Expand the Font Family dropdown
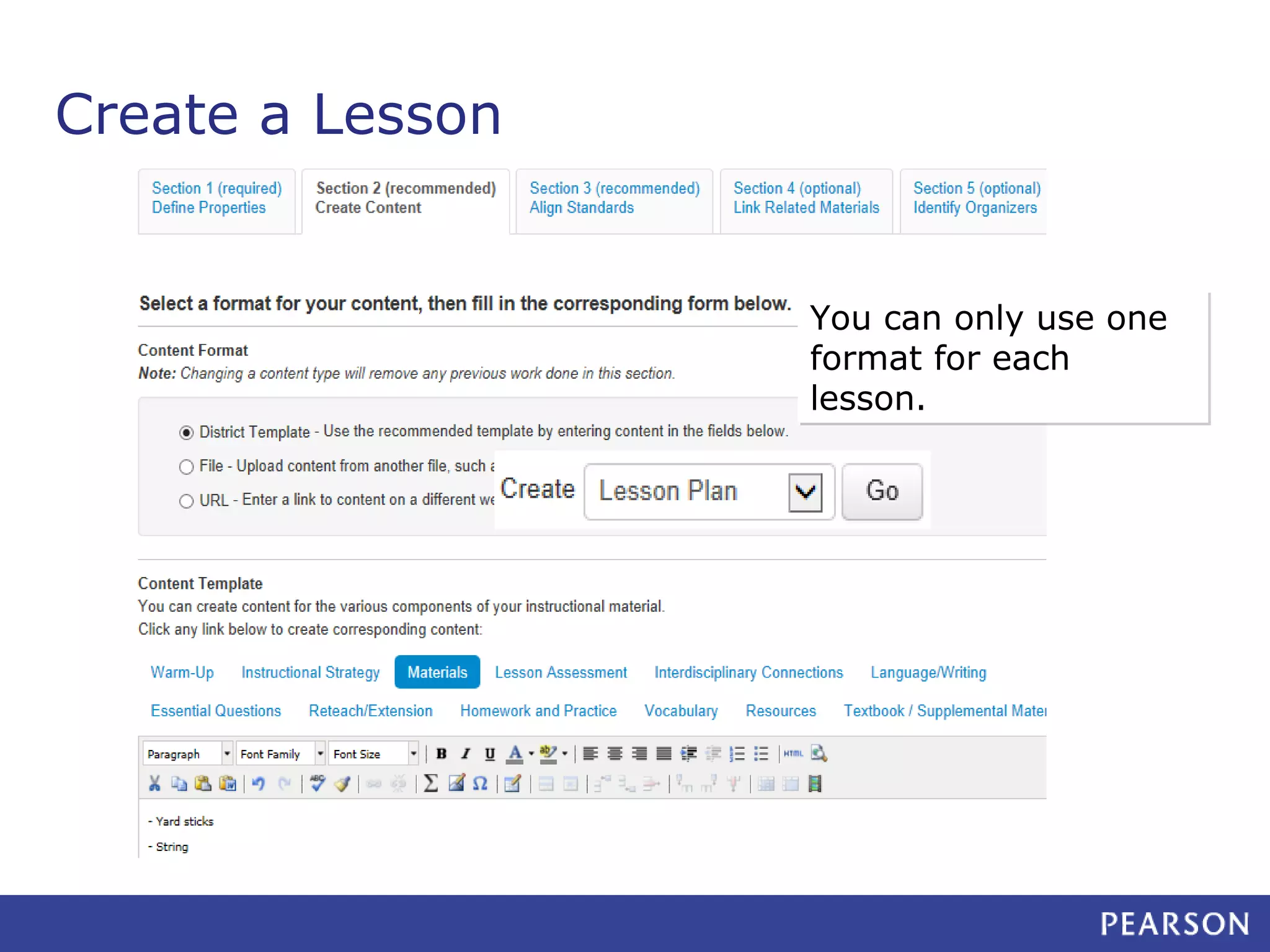The width and height of the screenshot is (1270, 952). (320, 754)
